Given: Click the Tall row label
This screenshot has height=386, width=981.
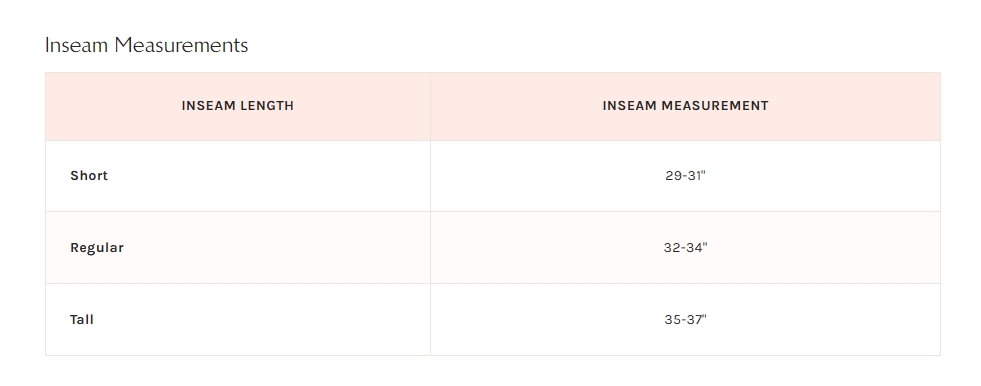Looking at the screenshot, I should click(x=82, y=320).
